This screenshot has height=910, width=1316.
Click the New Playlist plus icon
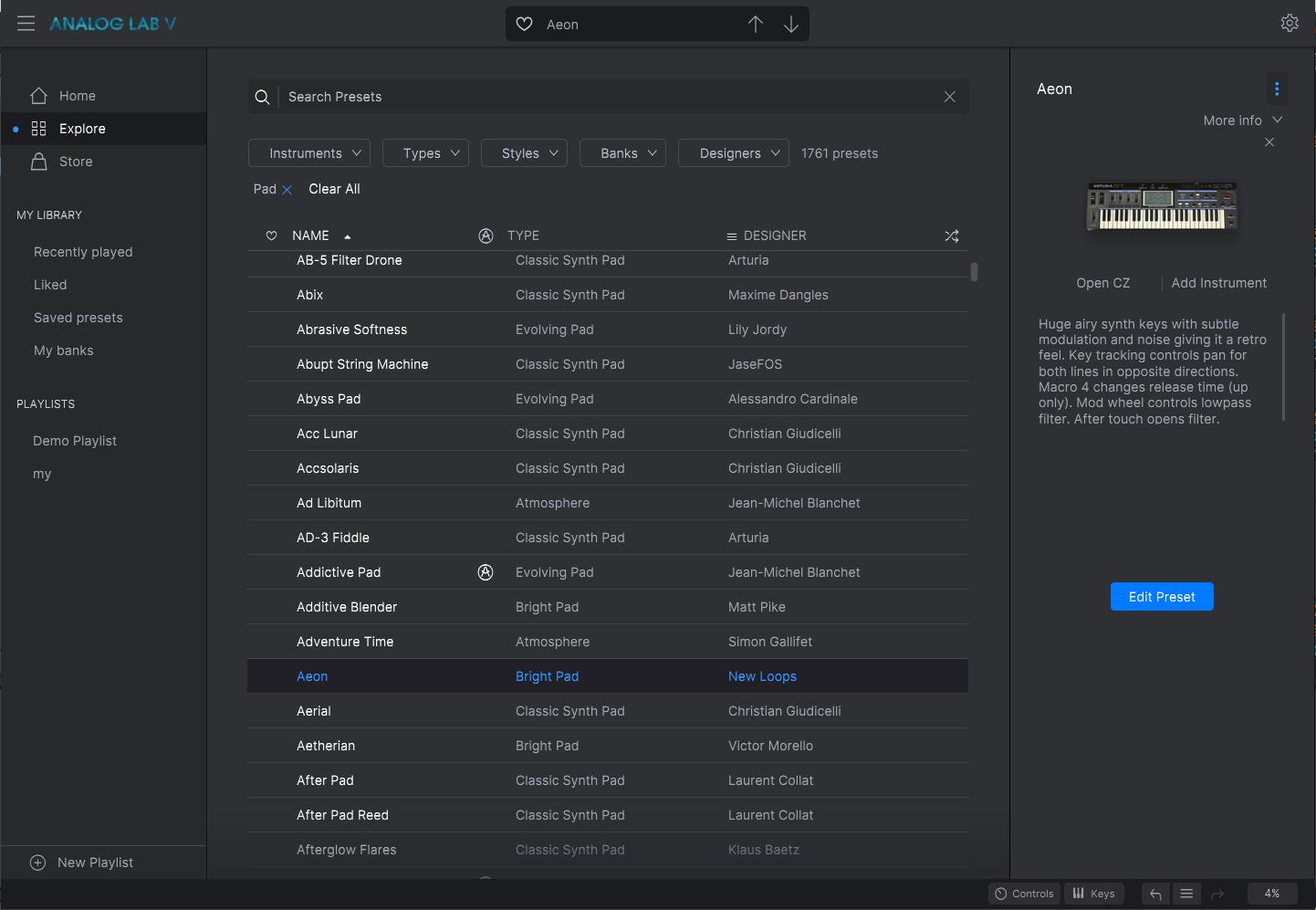coord(37,863)
